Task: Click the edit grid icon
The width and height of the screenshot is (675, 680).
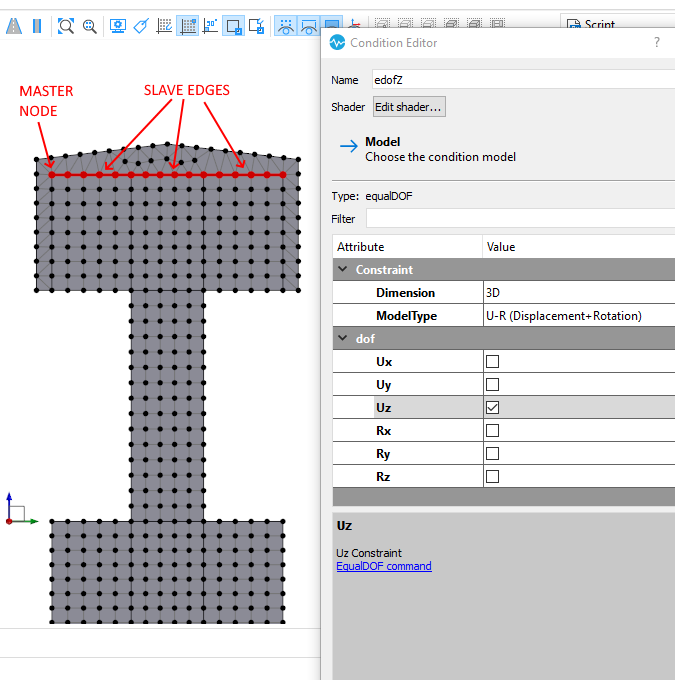Action: (164, 26)
